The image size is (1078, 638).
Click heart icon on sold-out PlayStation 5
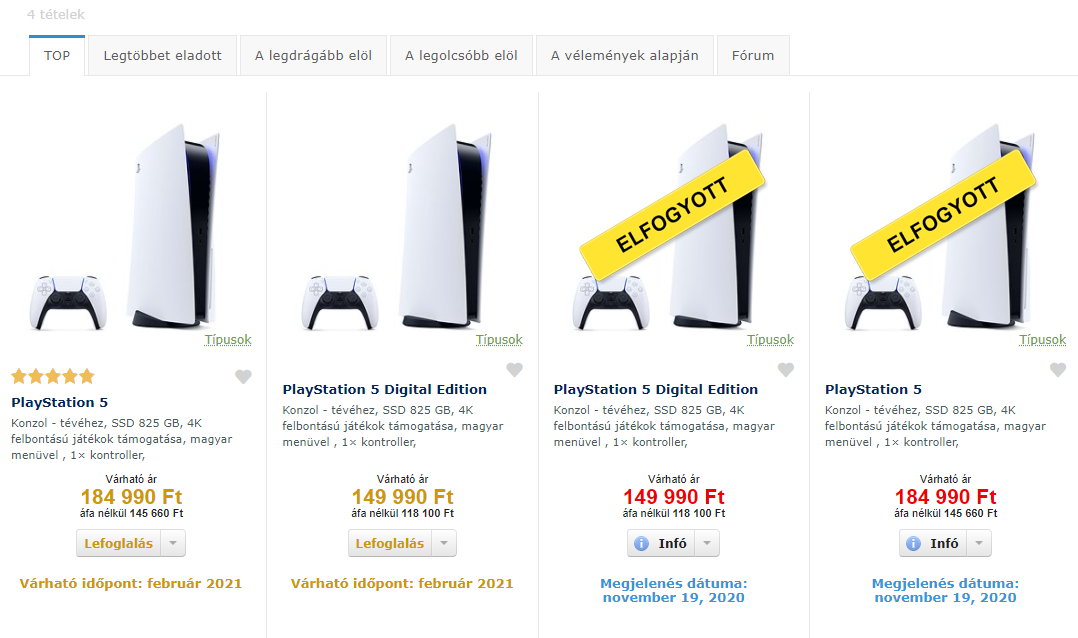[1058, 370]
